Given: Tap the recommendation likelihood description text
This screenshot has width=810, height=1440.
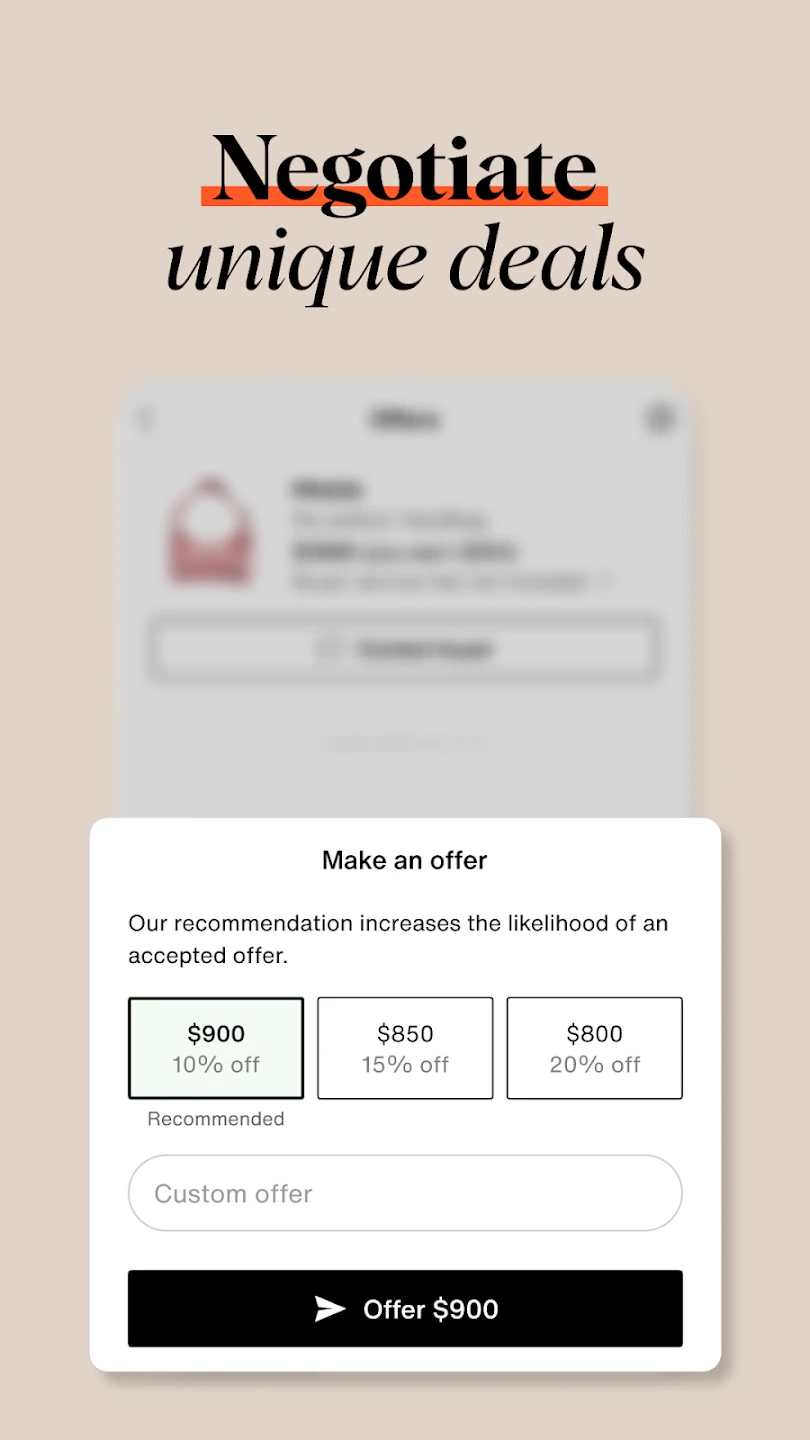Looking at the screenshot, I should tap(398, 939).
